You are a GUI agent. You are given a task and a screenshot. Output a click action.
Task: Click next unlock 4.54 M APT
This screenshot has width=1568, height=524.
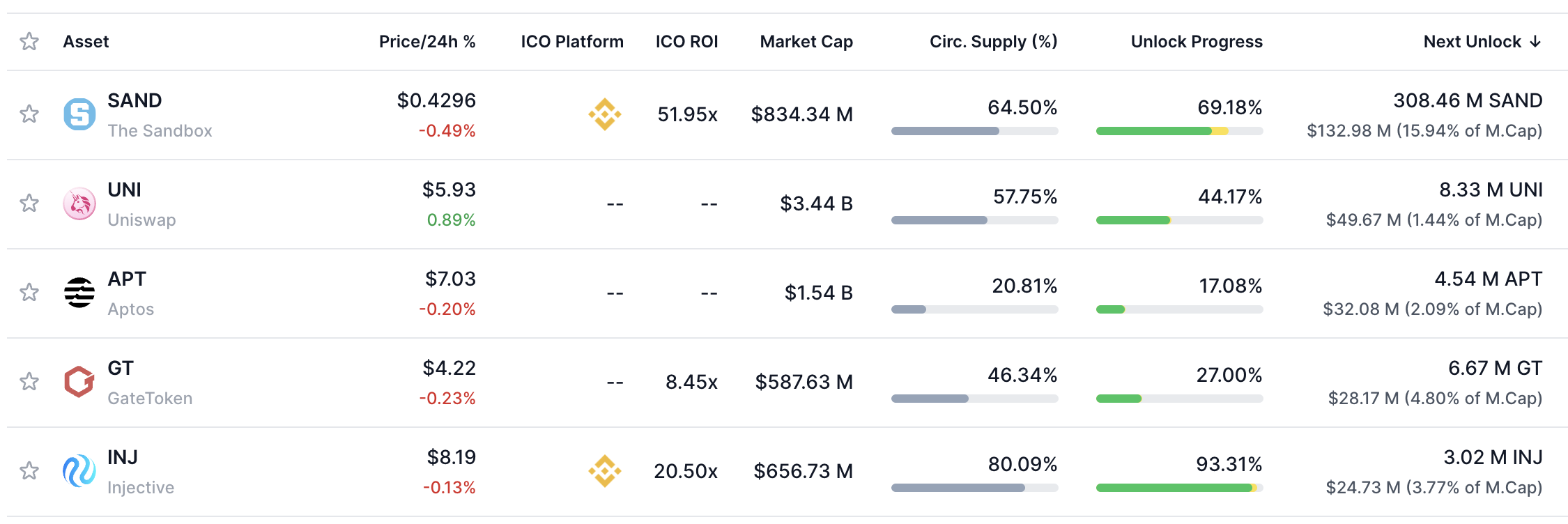(1488, 279)
